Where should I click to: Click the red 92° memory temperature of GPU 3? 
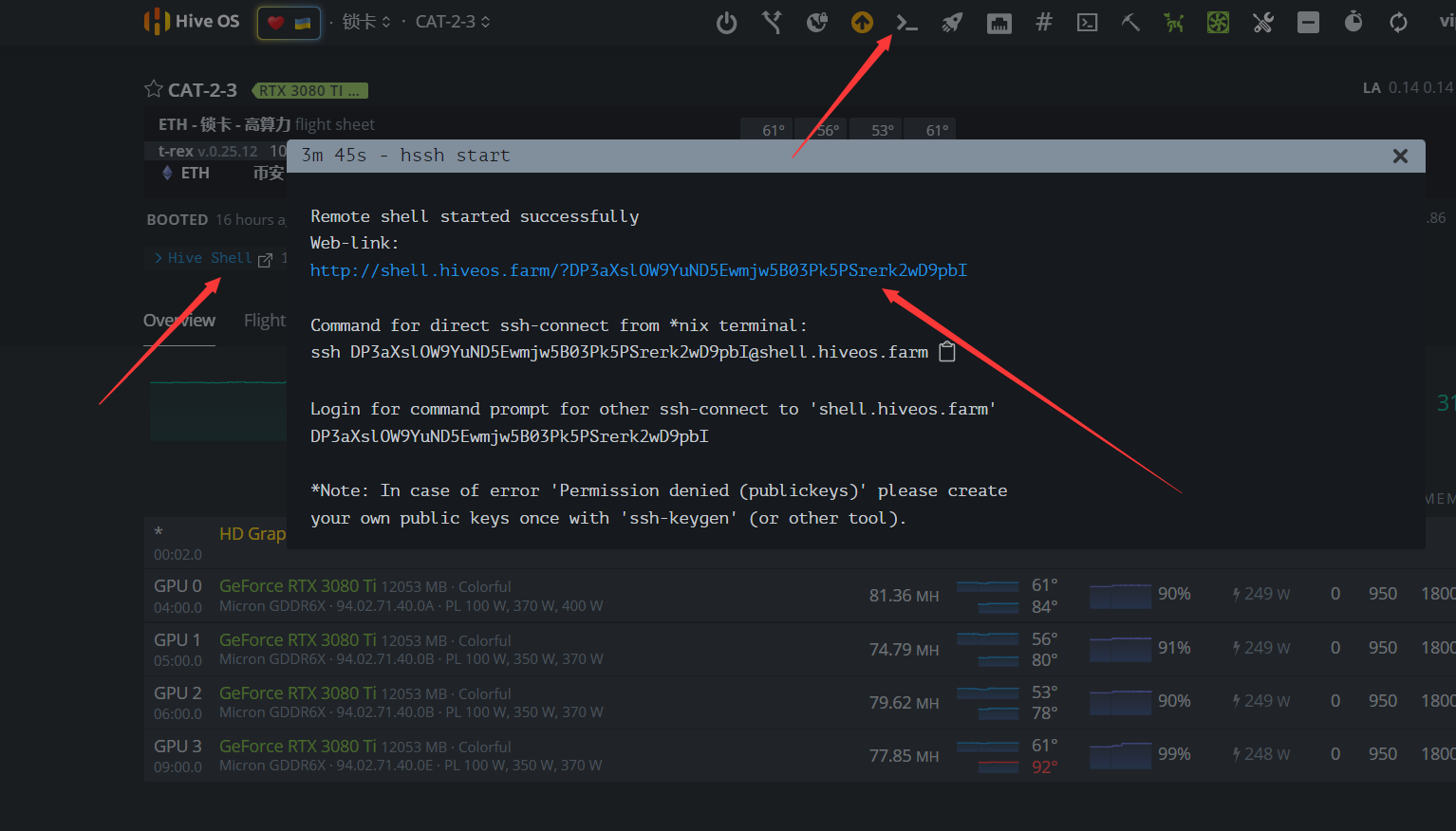coord(1045,766)
